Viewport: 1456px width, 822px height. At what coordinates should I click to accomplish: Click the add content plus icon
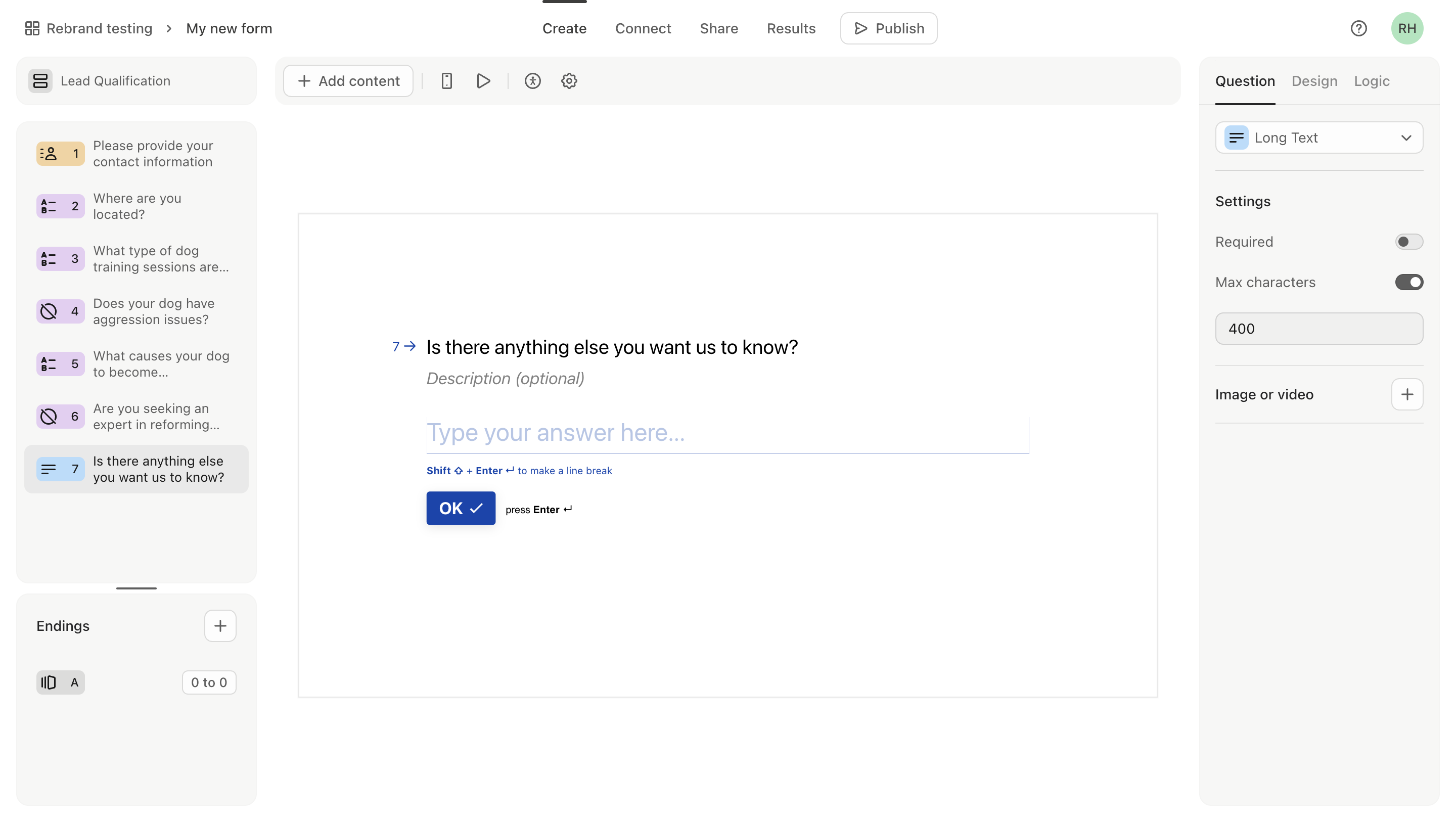(303, 81)
